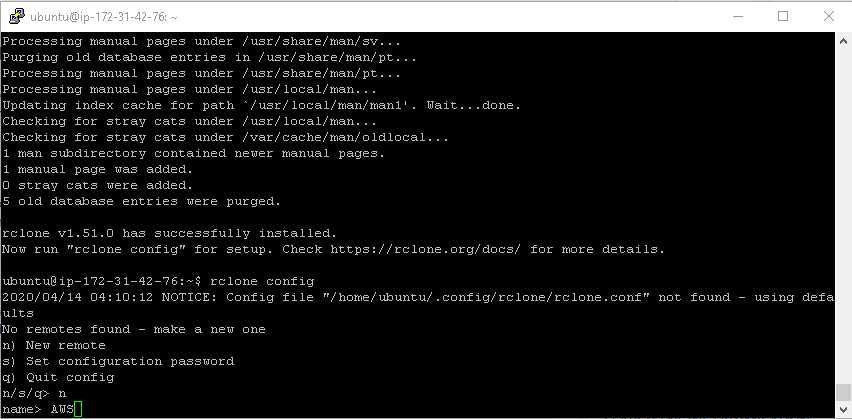Place cursor at the name> prompt input
Viewport: 852px width, 419px height.
[77, 409]
